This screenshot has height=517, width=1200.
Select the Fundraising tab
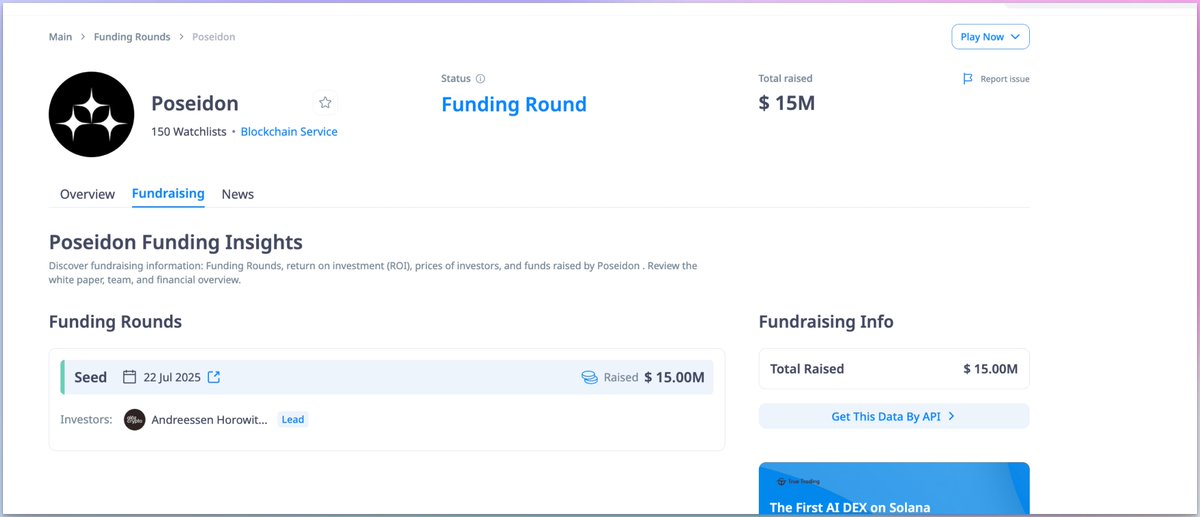(x=168, y=194)
